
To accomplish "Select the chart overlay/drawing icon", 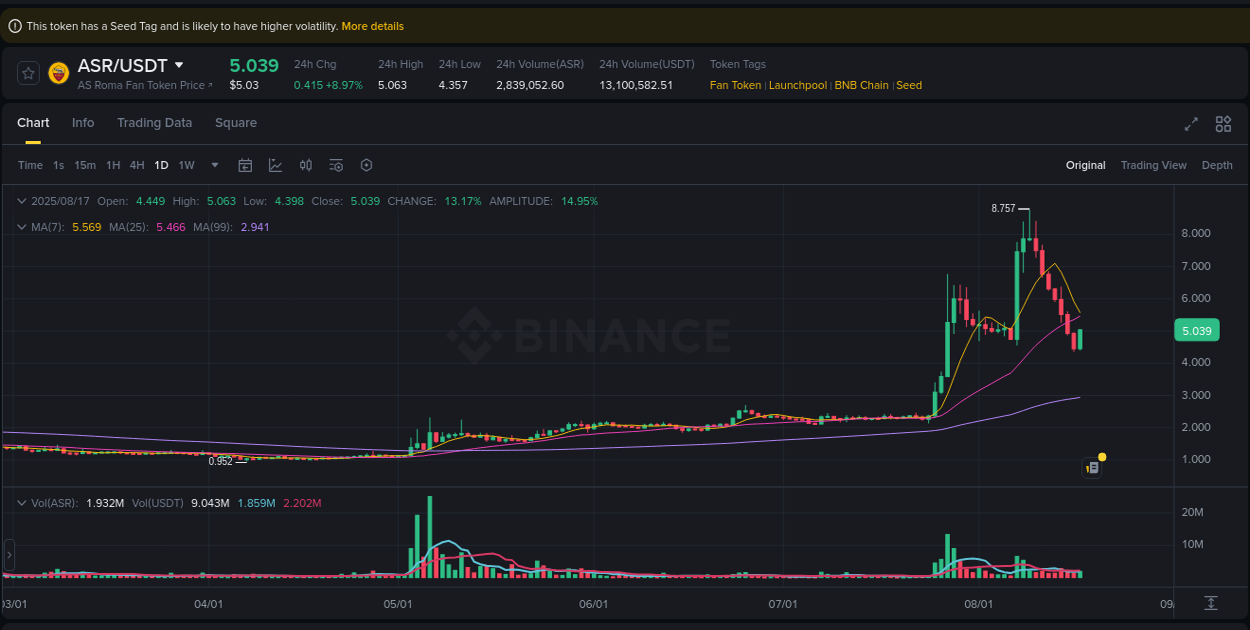I will pos(275,165).
